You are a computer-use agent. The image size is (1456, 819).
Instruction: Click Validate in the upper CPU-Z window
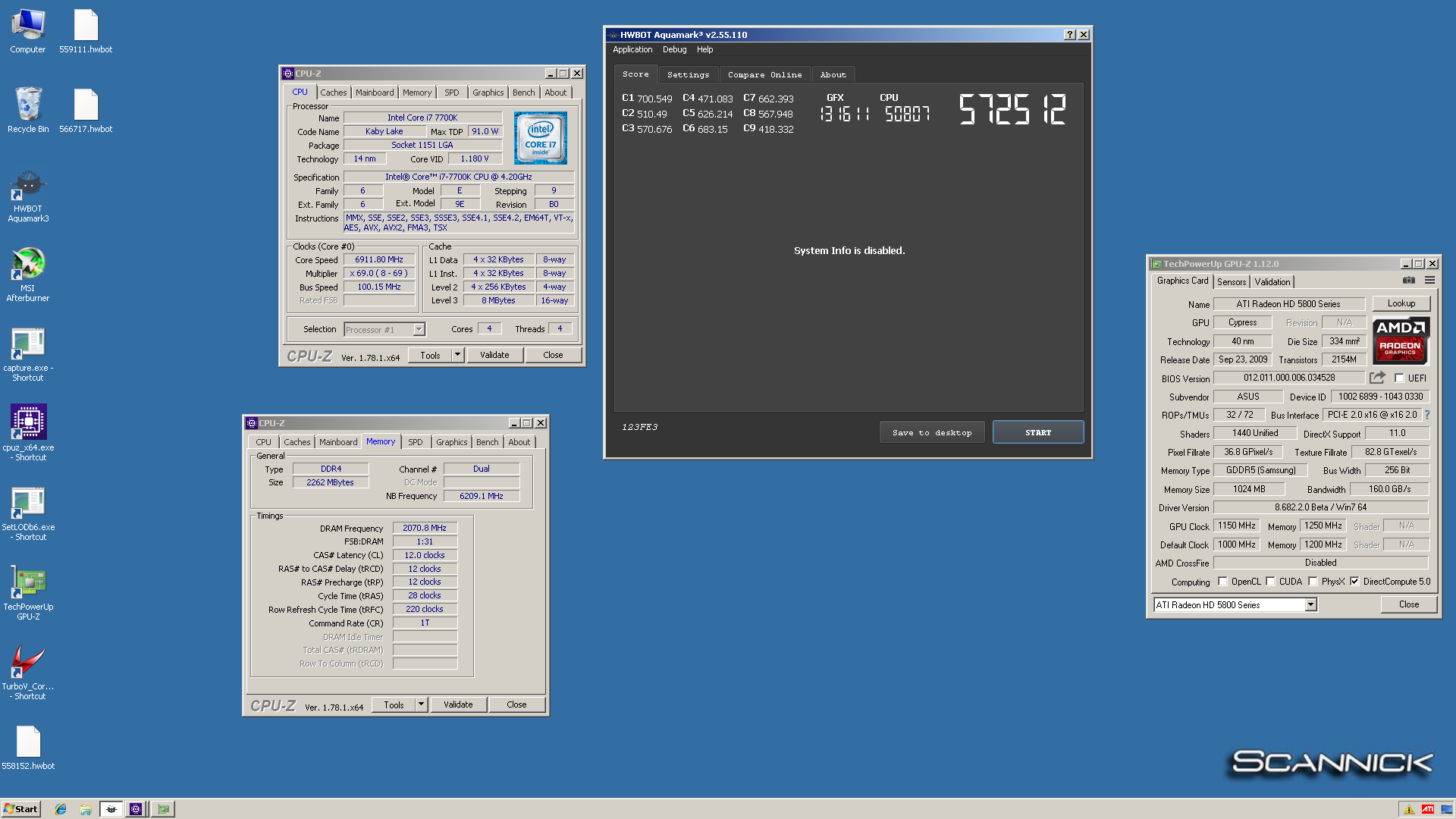point(494,355)
